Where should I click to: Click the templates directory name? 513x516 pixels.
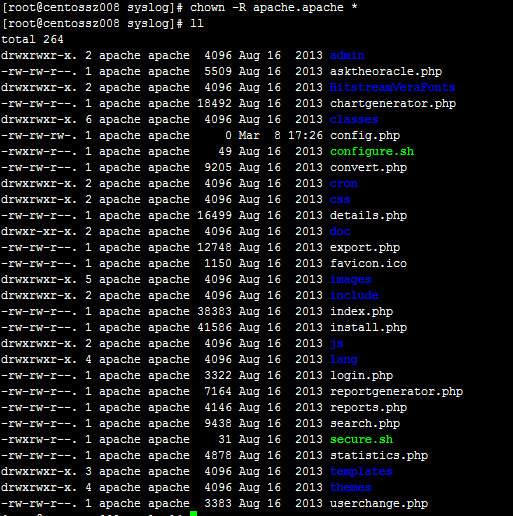click(361, 472)
